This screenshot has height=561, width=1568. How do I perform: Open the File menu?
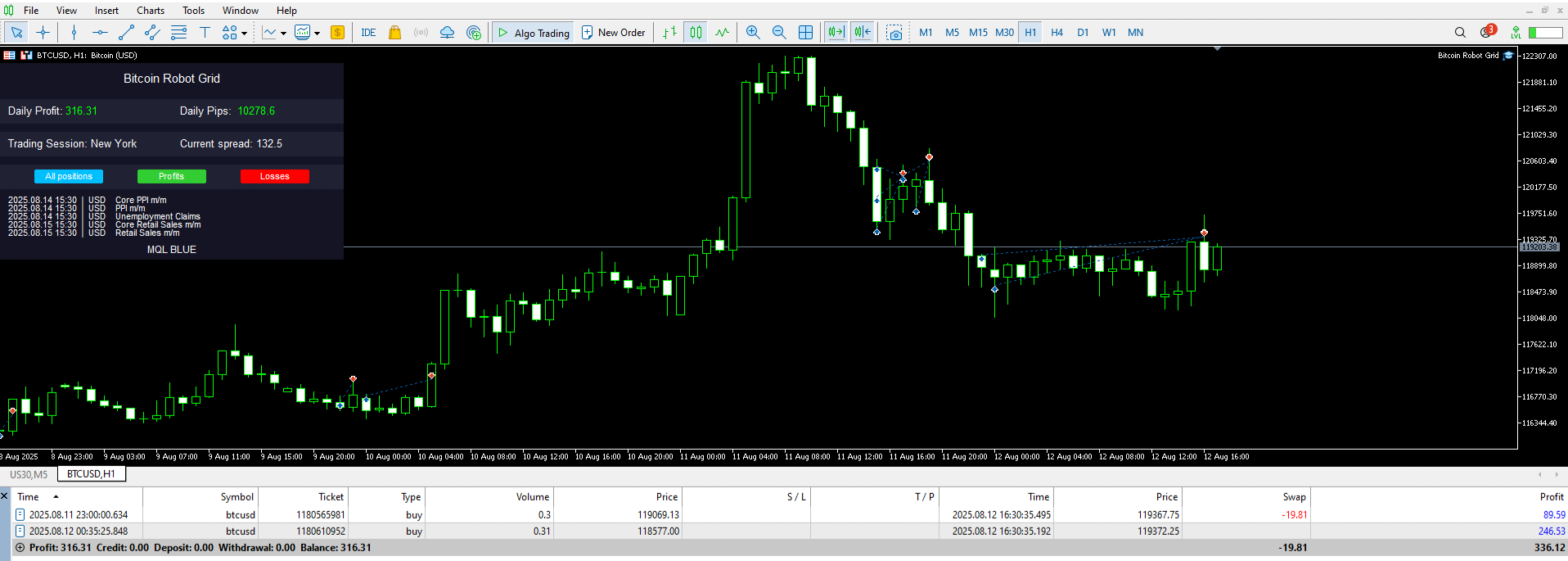(x=31, y=11)
